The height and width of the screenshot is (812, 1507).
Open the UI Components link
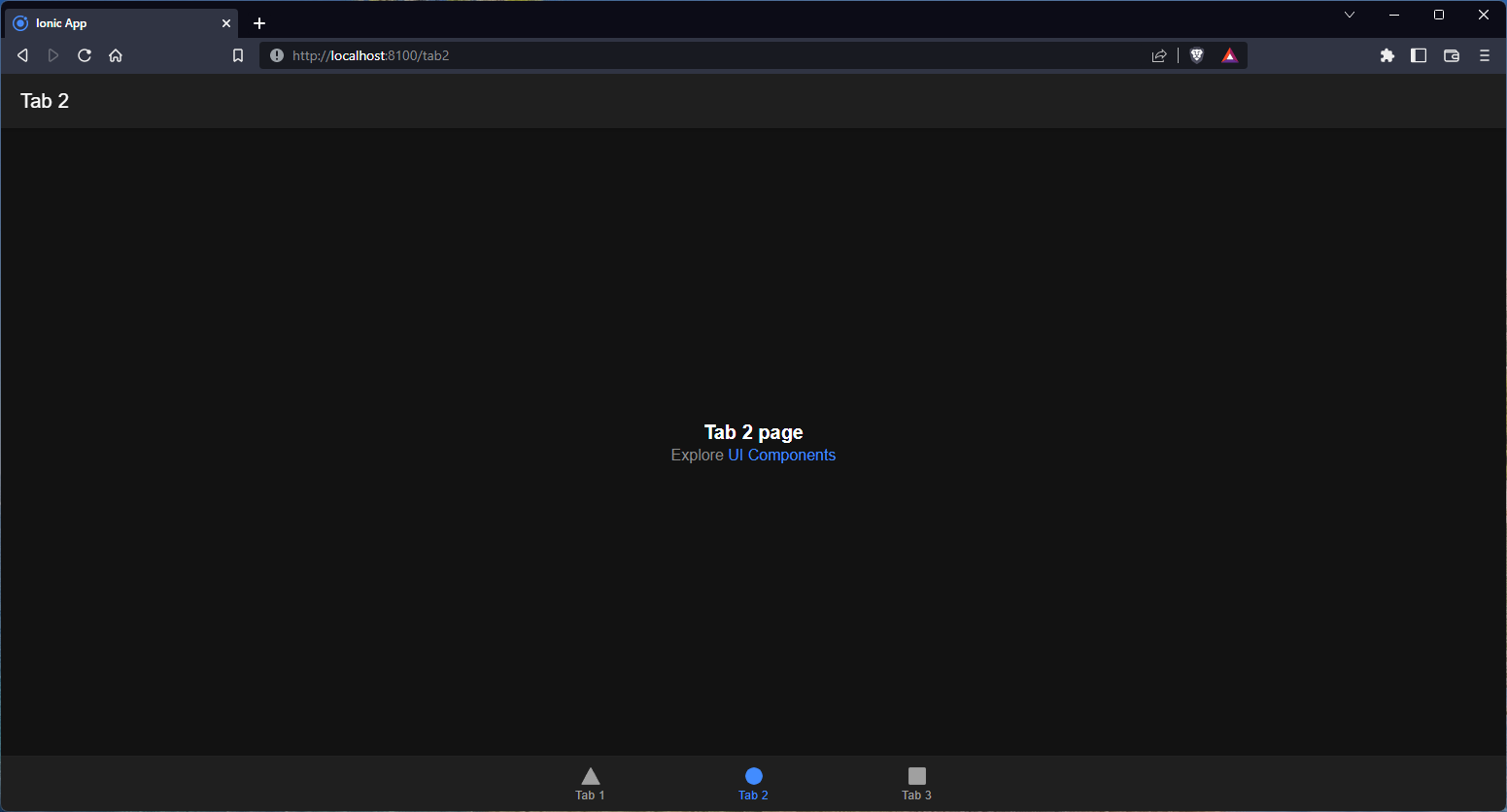pos(781,455)
